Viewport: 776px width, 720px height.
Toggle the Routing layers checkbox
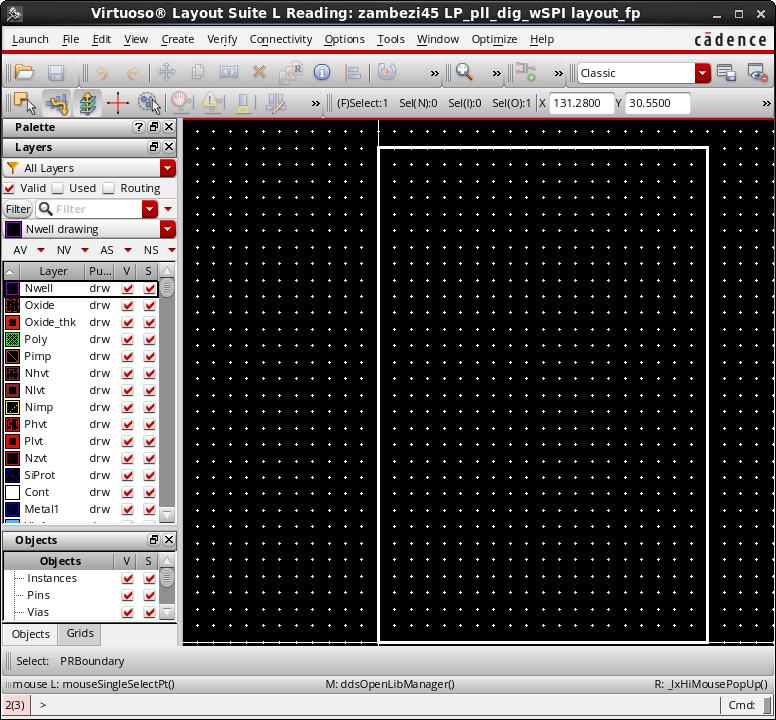tap(110, 188)
